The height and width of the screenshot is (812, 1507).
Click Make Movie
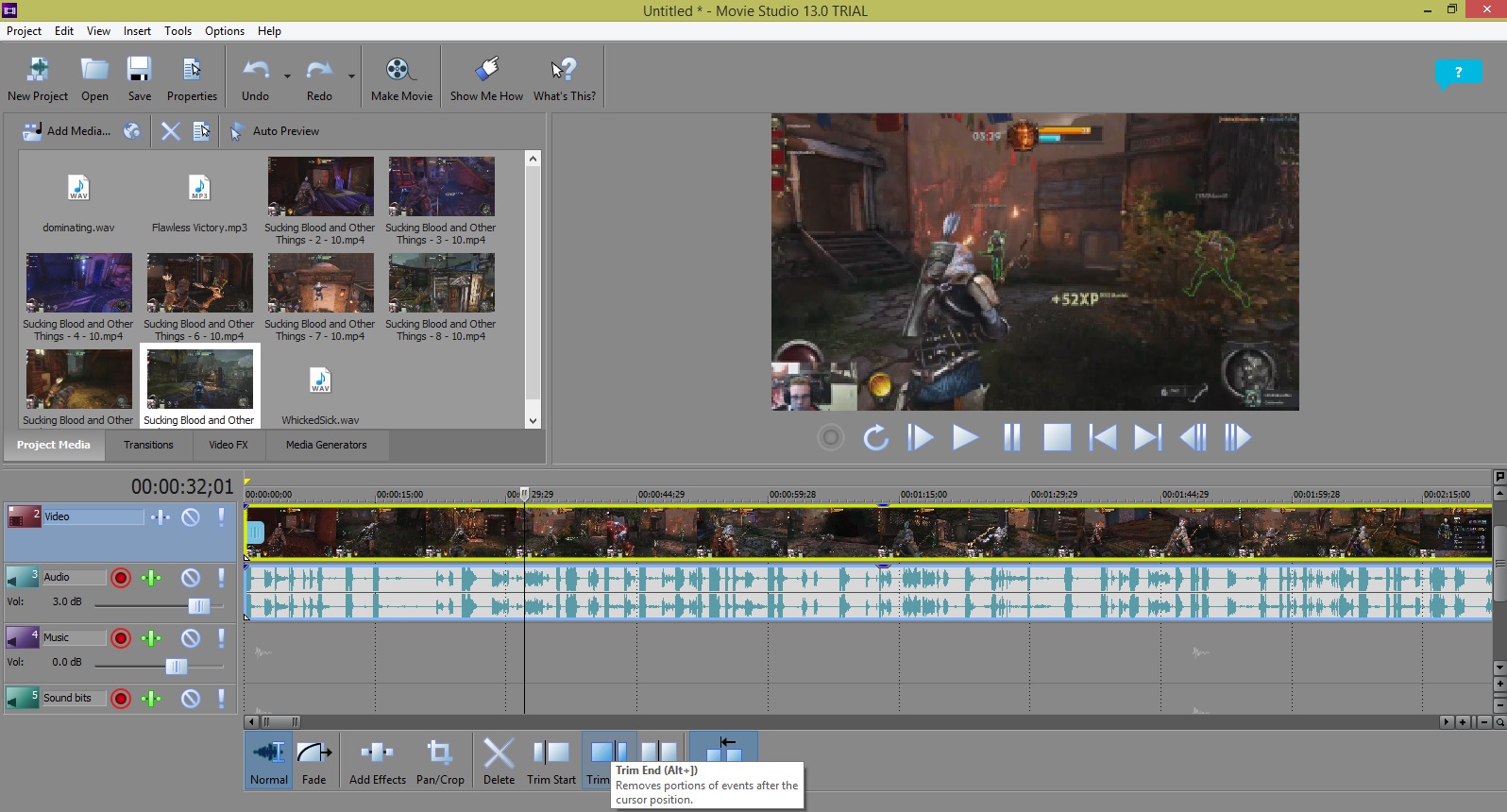401,78
